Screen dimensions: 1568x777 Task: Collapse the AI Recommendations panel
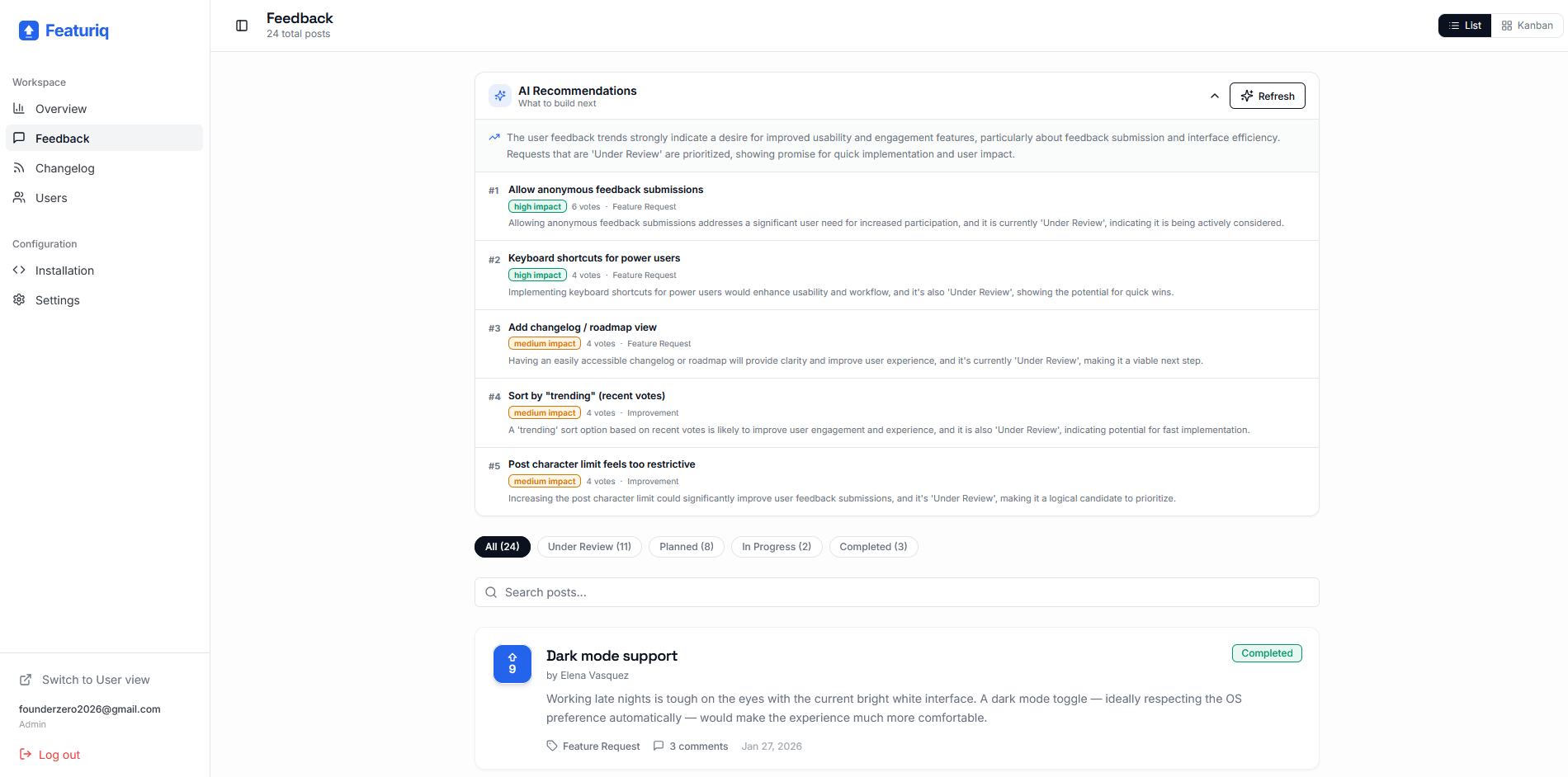tap(1214, 96)
